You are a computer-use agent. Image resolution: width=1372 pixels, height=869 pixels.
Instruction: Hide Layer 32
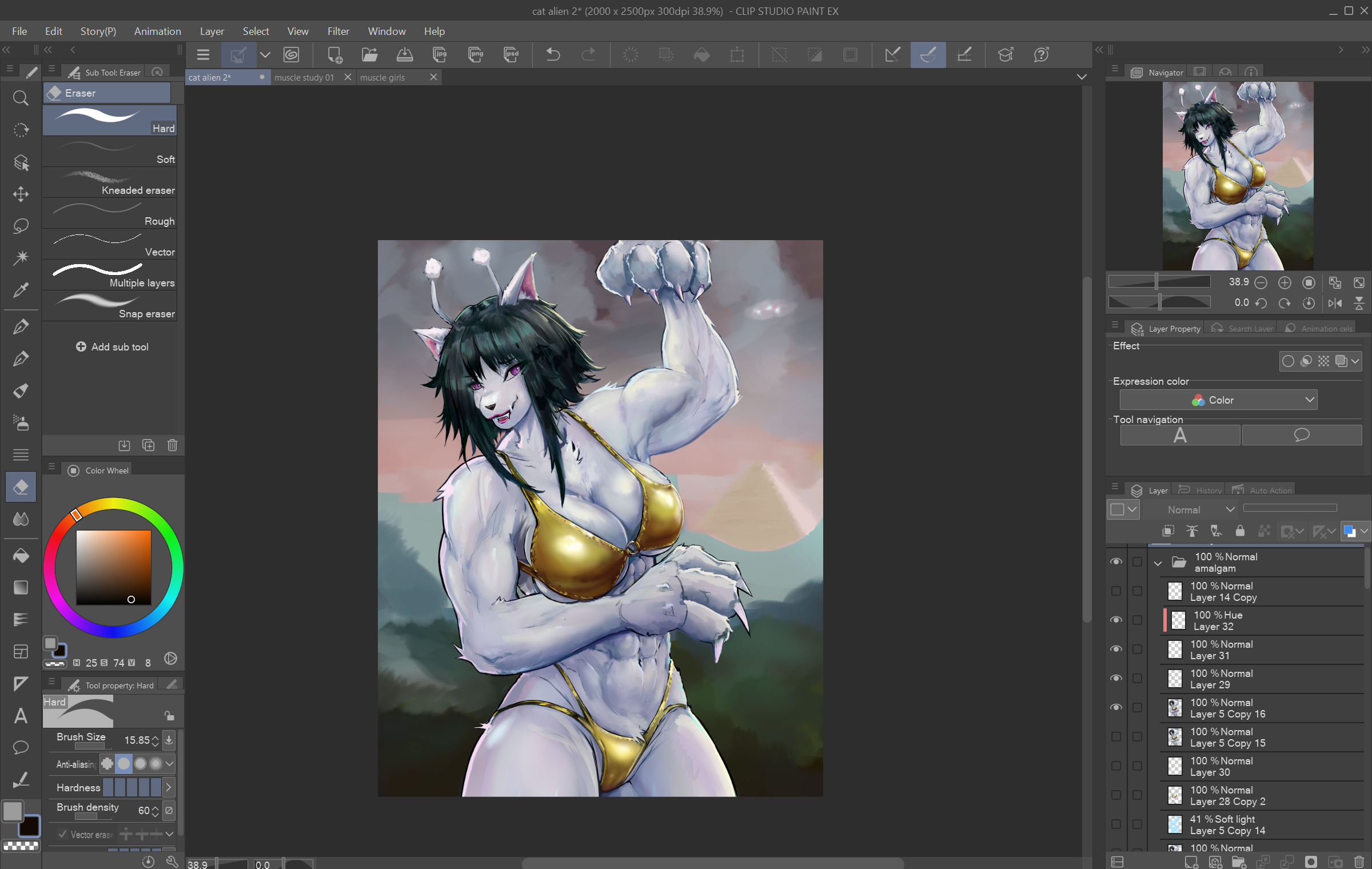(x=1116, y=620)
